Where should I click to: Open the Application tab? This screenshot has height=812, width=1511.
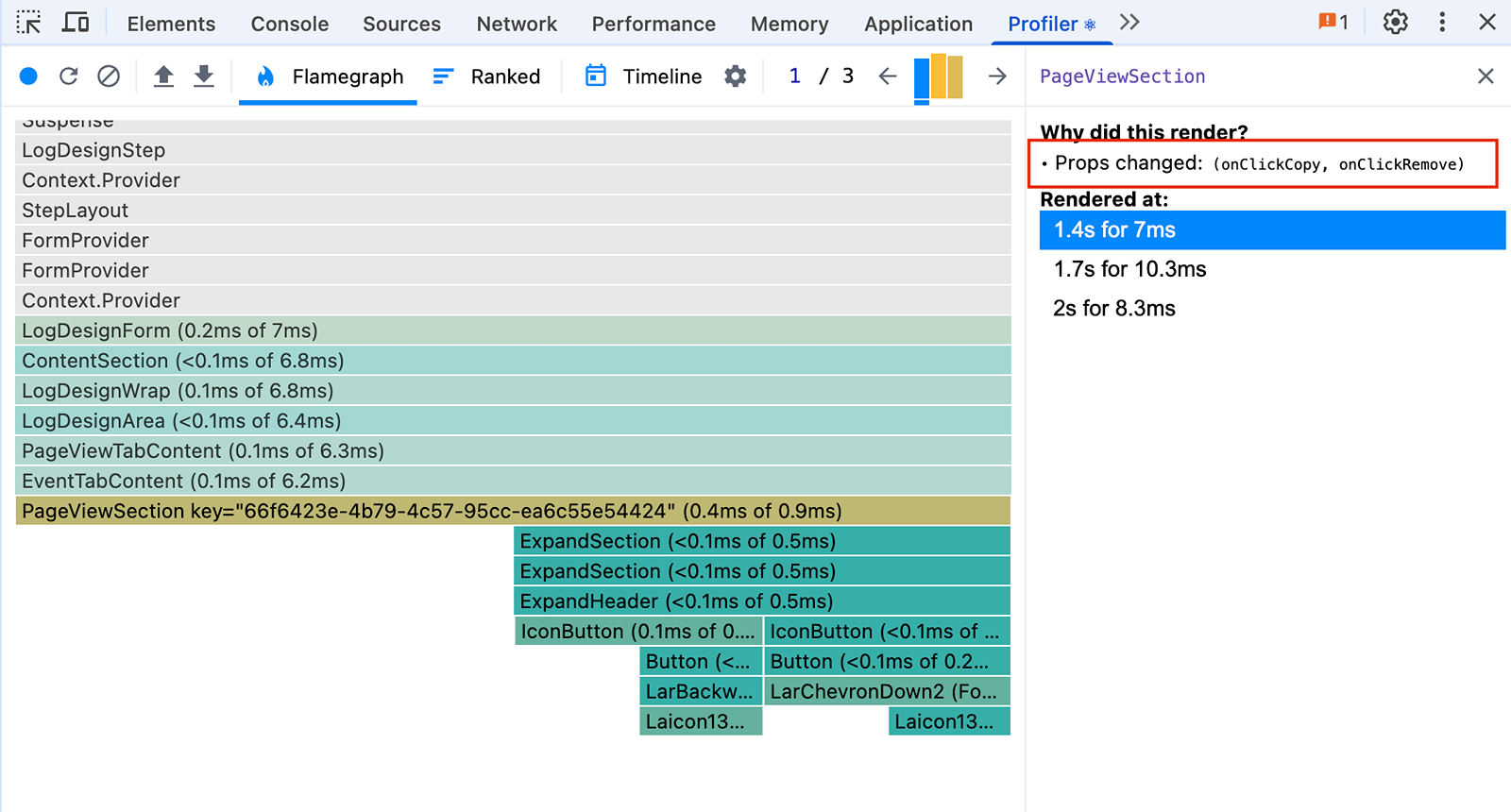coord(918,24)
